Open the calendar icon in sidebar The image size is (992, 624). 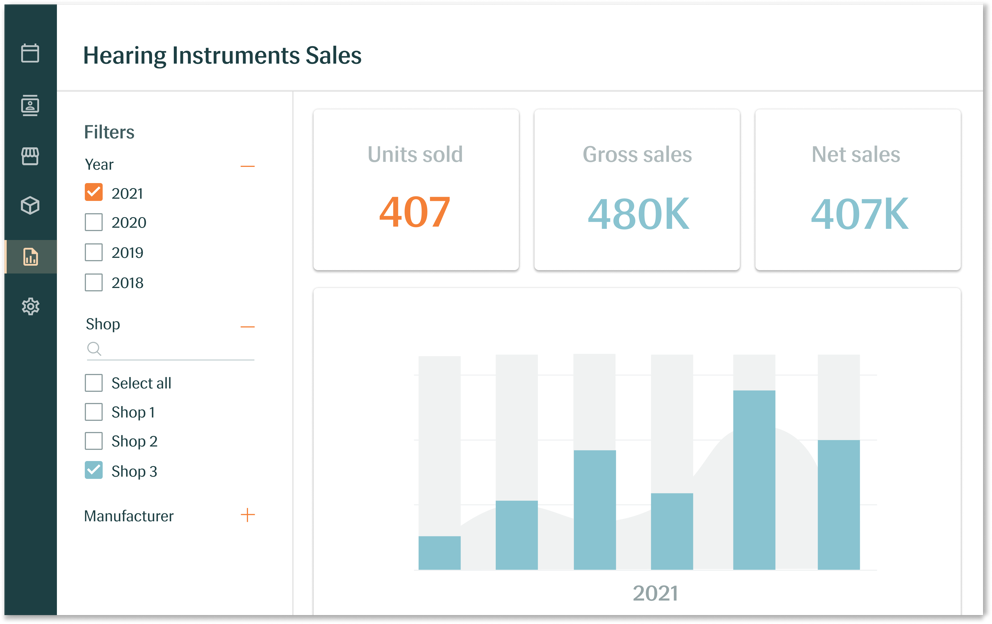30,53
